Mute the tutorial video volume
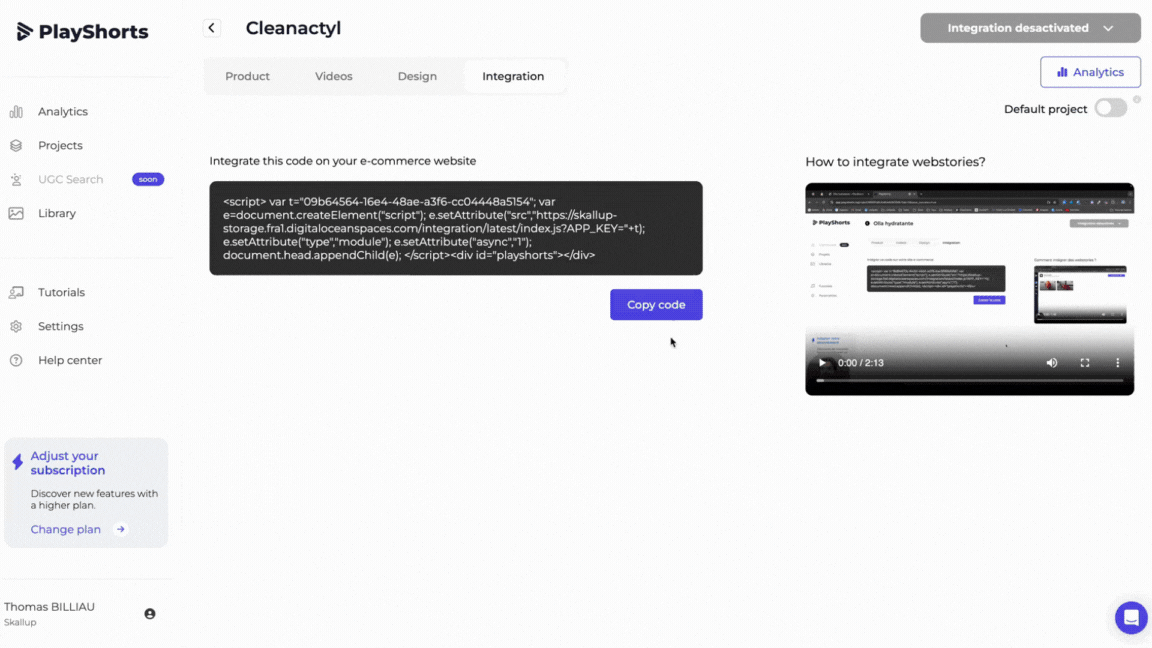 [1052, 363]
